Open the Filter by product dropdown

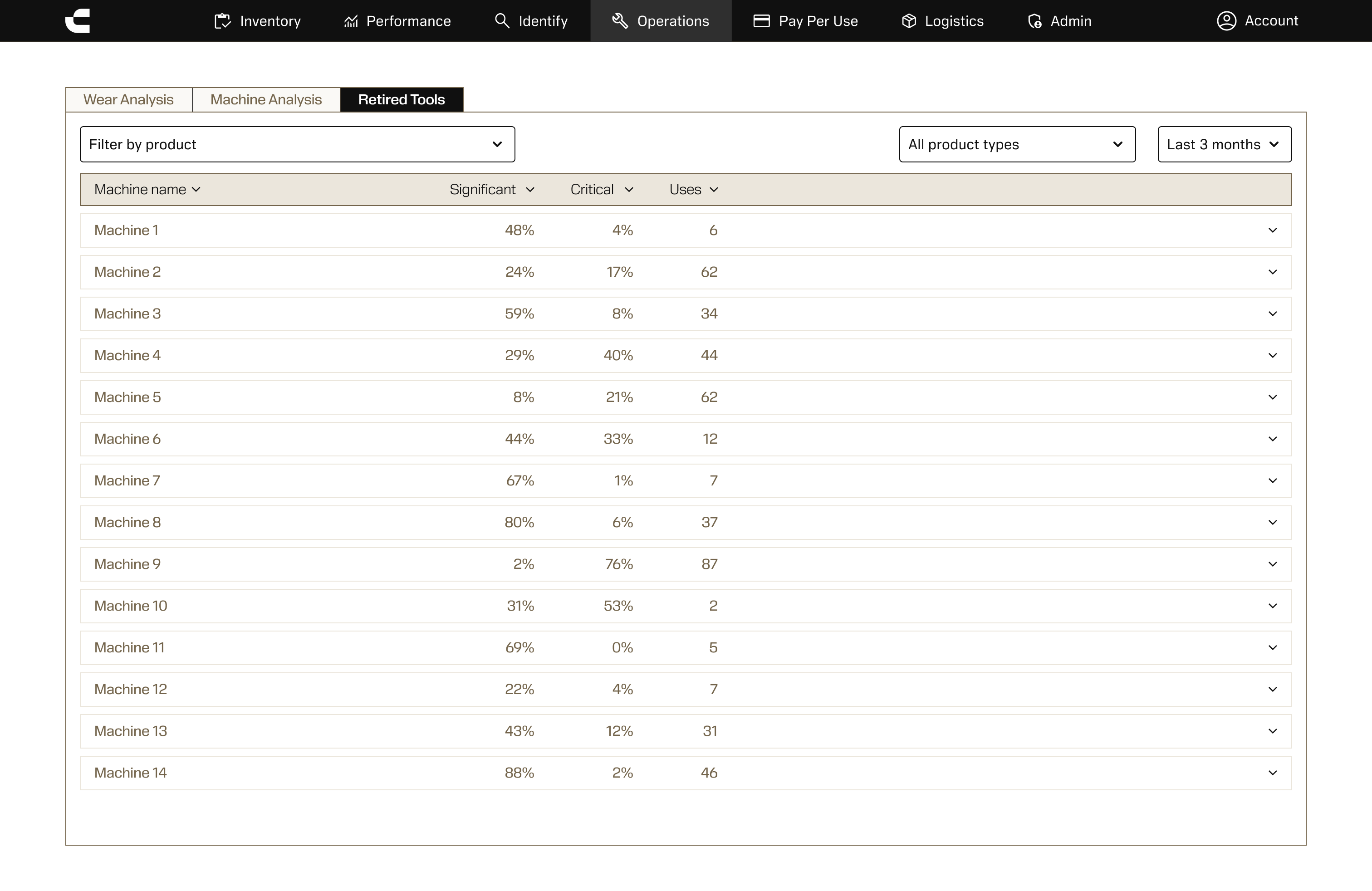[297, 144]
